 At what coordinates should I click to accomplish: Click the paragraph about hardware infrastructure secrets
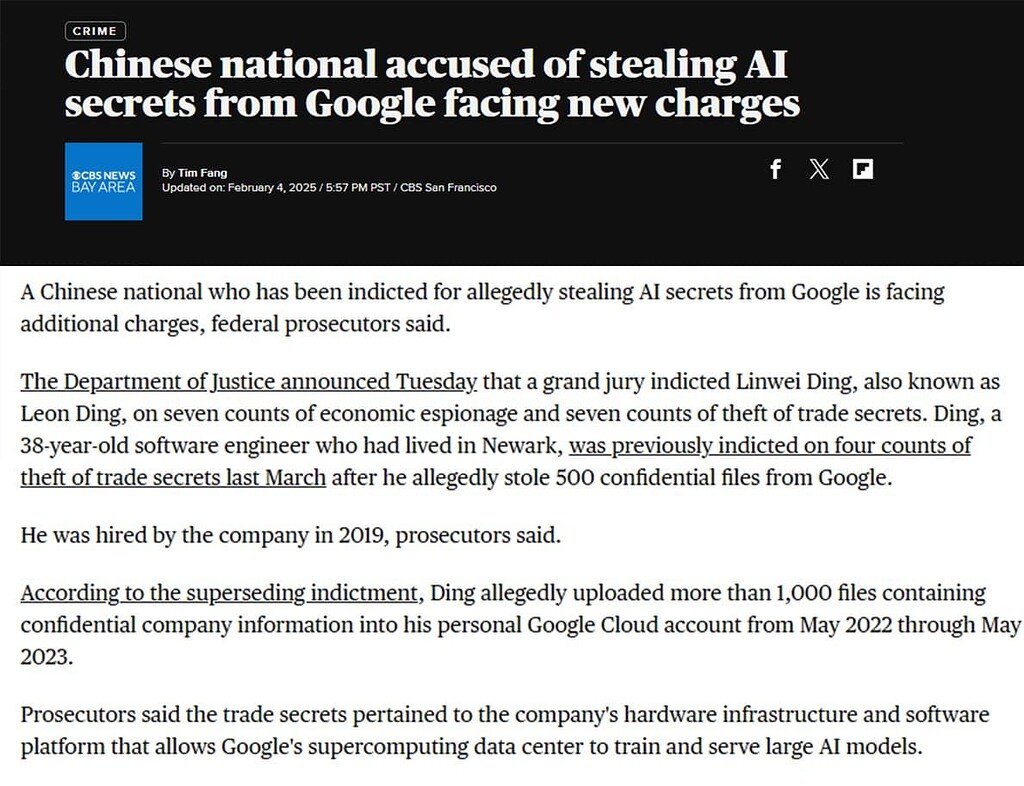pyautogui.click(x=500, y=730)
